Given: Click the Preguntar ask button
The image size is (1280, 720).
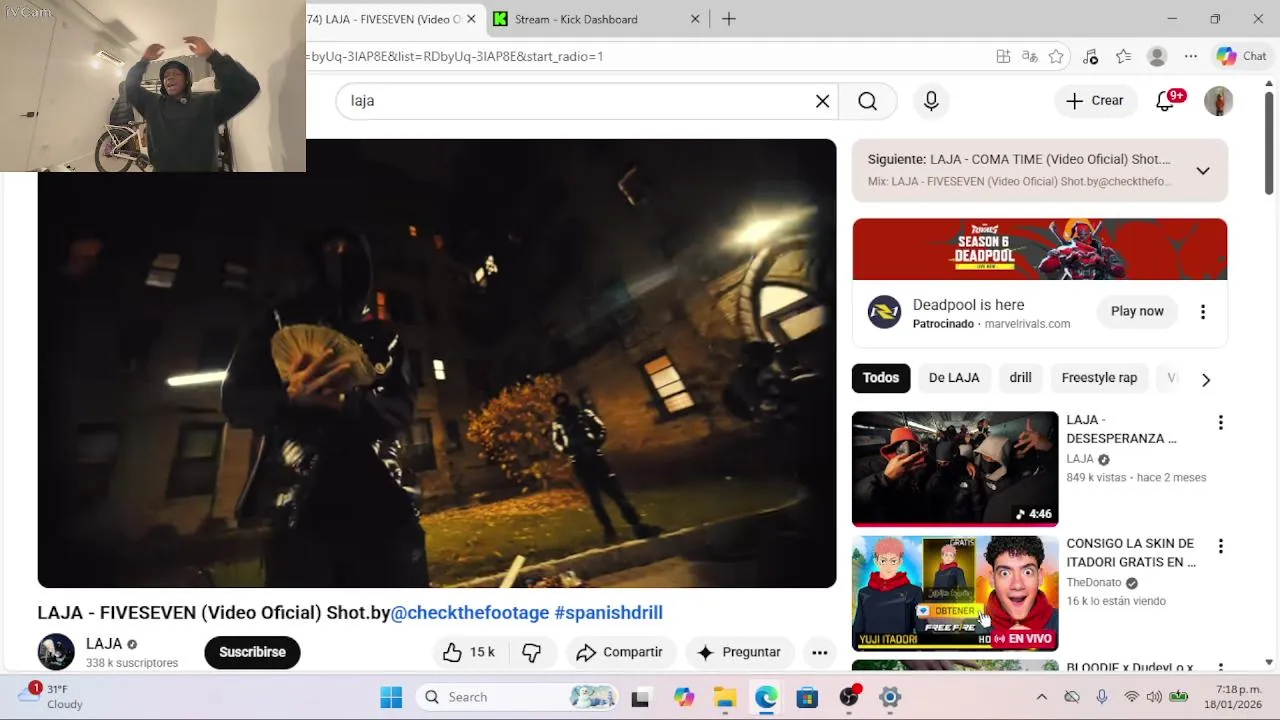Looking at the screenshot, I should click(x=739, y=652).
